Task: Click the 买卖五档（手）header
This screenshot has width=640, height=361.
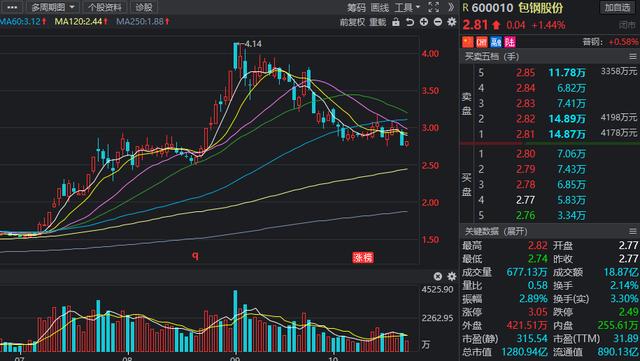Action: tap(492, 56)
